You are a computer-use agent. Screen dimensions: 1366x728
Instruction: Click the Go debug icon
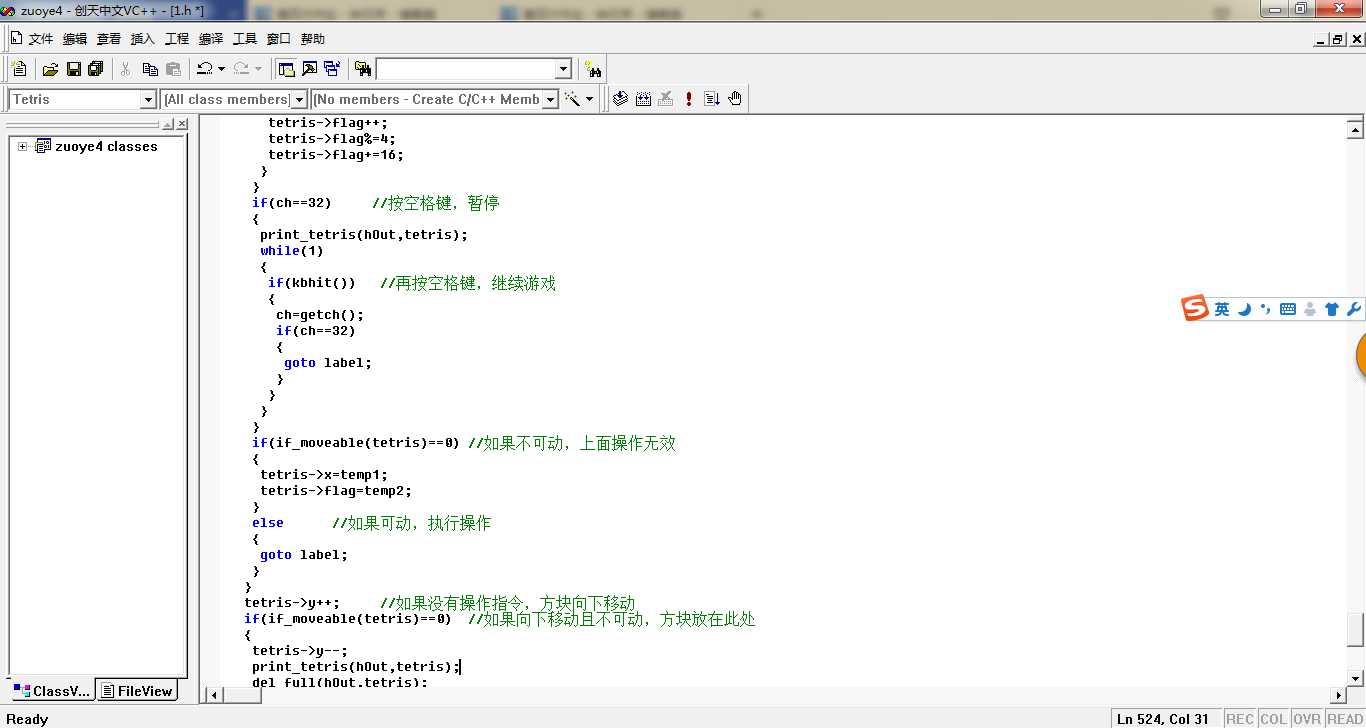coord(712,99)
